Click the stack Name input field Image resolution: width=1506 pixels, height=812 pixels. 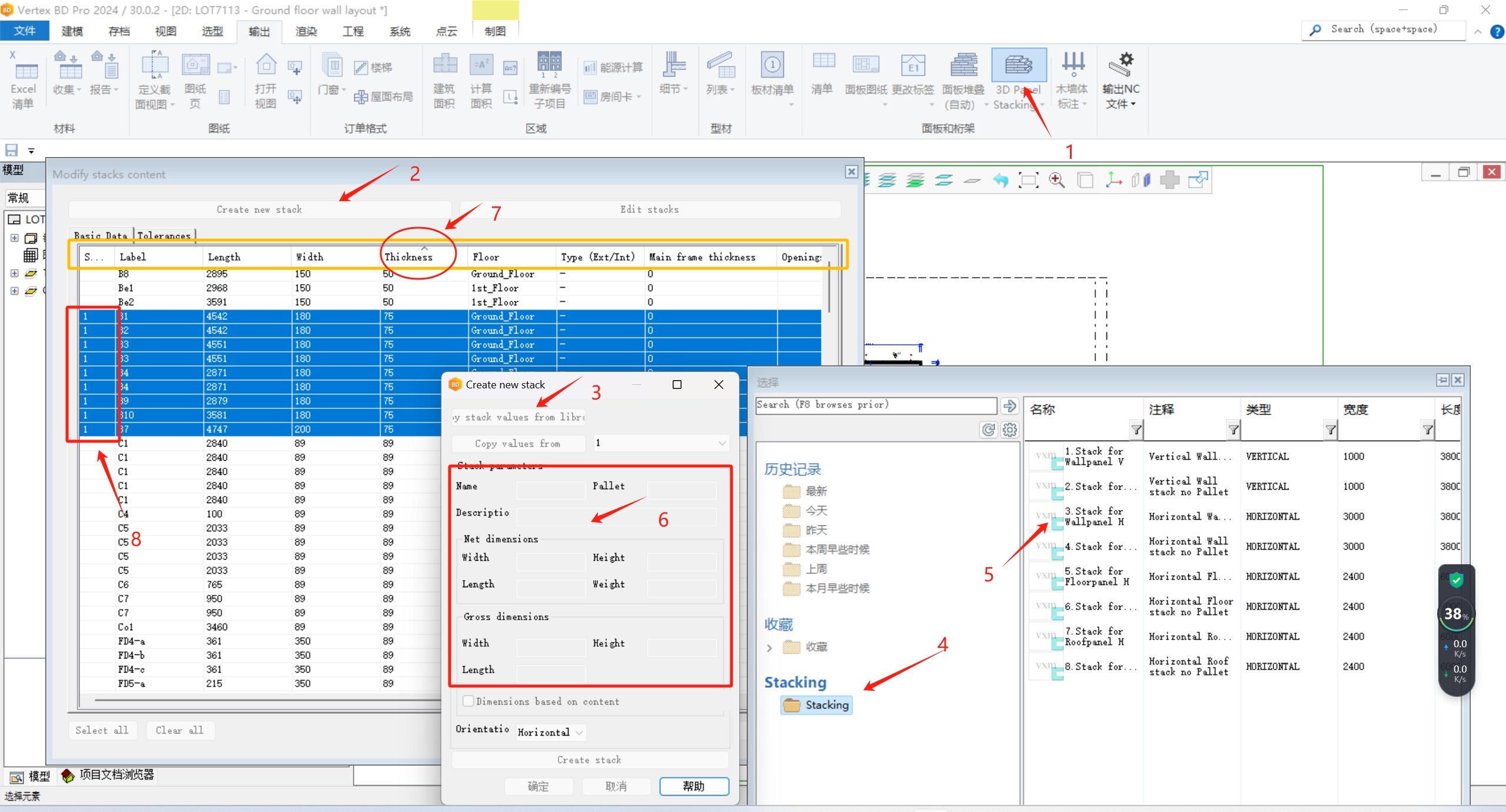[x=551, y=490]
